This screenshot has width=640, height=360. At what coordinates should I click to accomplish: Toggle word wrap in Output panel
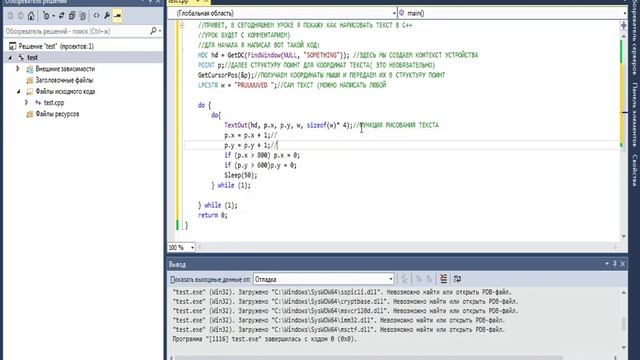457,279
